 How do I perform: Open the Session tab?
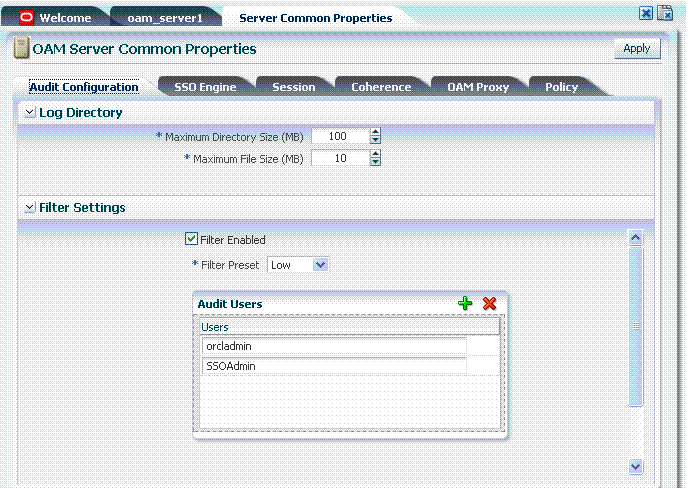(293, 87)
